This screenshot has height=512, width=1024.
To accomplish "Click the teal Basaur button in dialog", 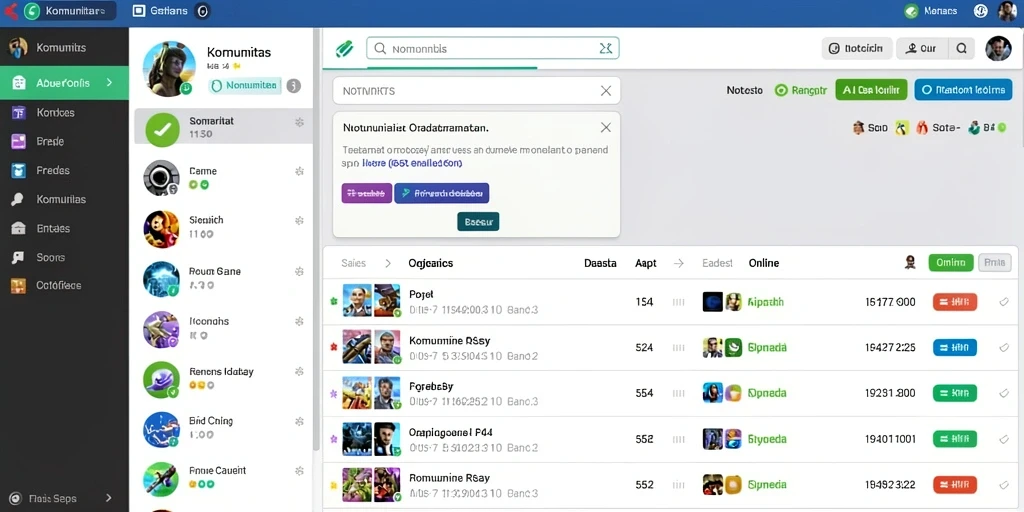I will click(x=478, y=221).
